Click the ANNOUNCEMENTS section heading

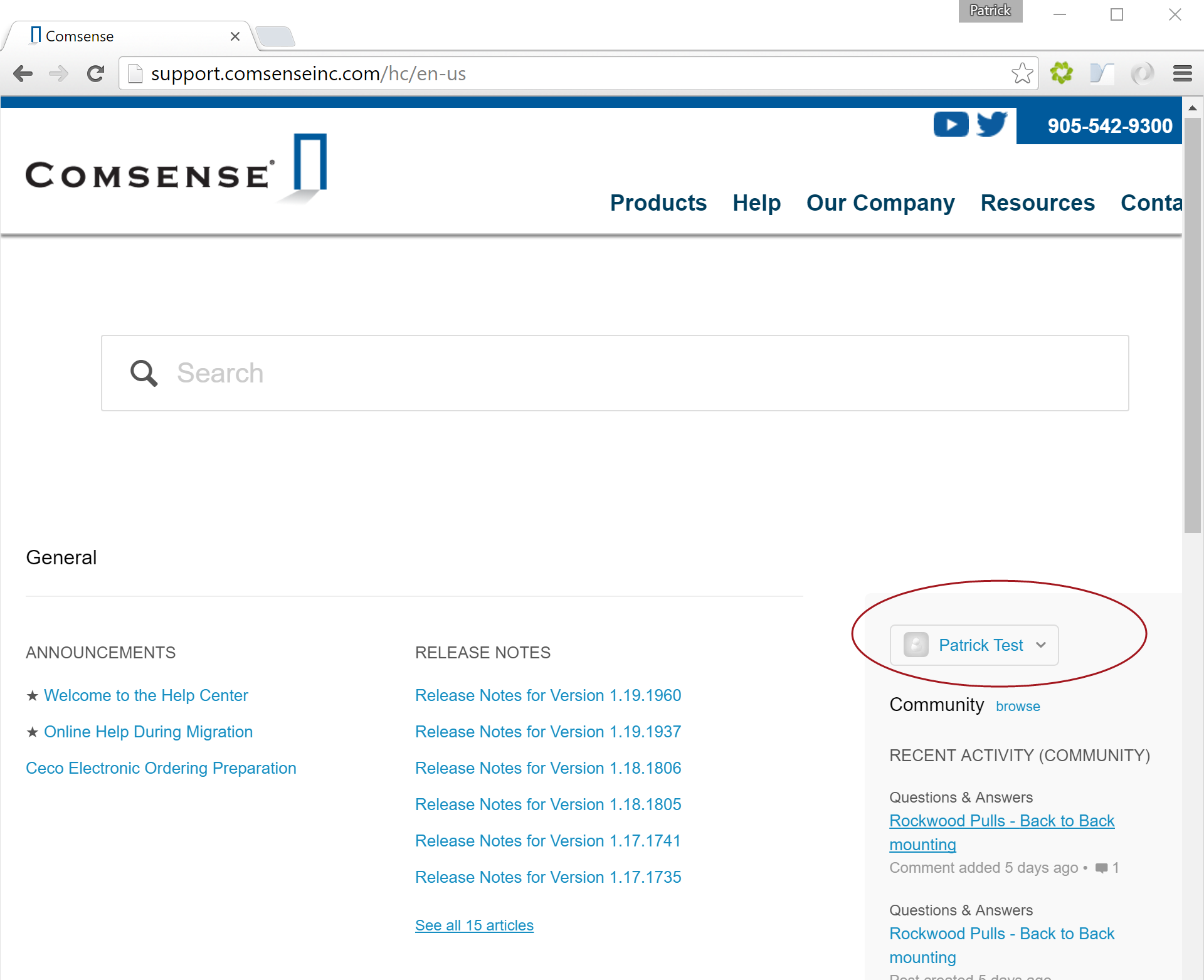pos(100,653)
